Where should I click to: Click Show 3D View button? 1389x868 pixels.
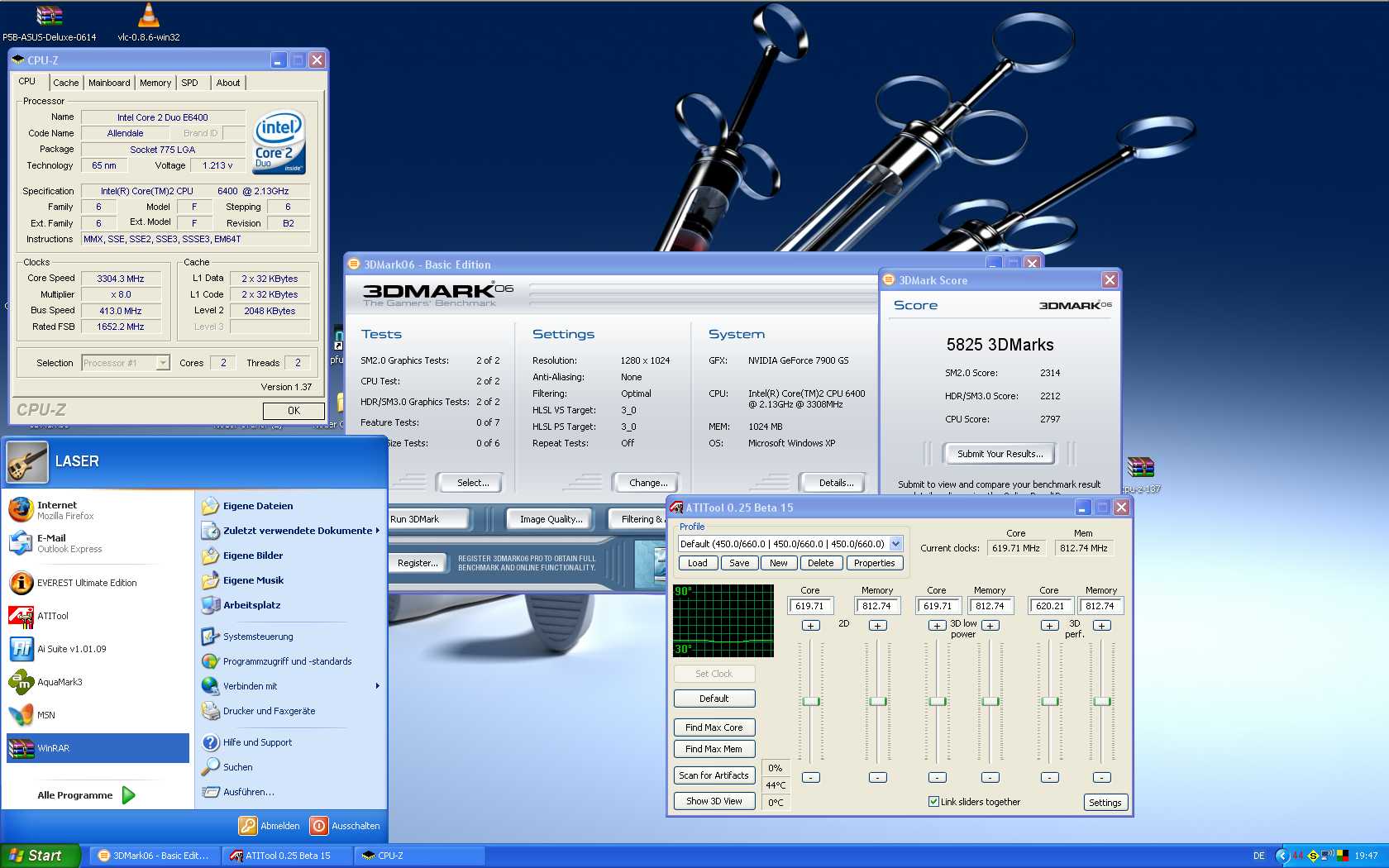pyautogui.click(x=714, y=801)
